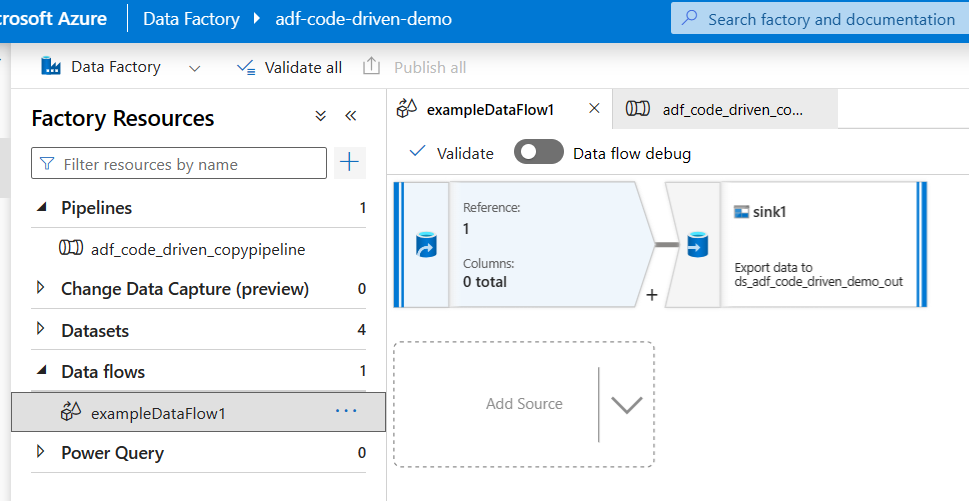Expand all resources with double chevron icon
This screenshot has width=969, height=501.
coord(320,116)
